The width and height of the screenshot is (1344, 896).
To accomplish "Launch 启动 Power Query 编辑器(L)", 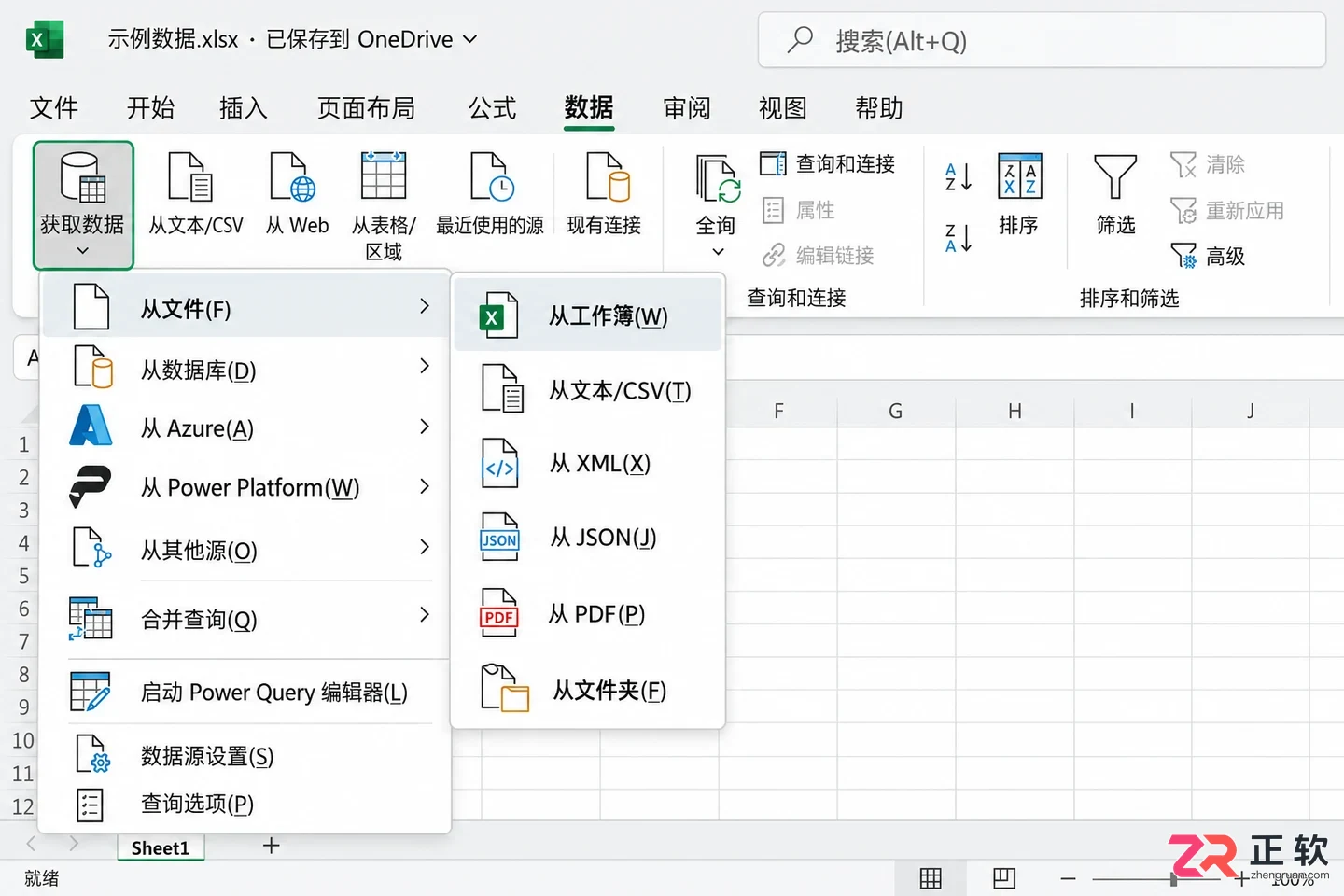I will (x=246, y=692).
